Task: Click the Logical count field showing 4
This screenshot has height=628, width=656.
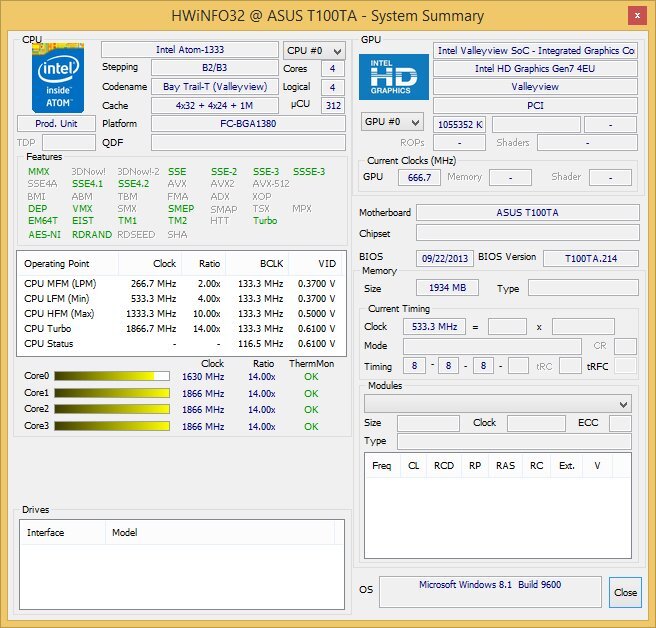Action: [333, 87]
